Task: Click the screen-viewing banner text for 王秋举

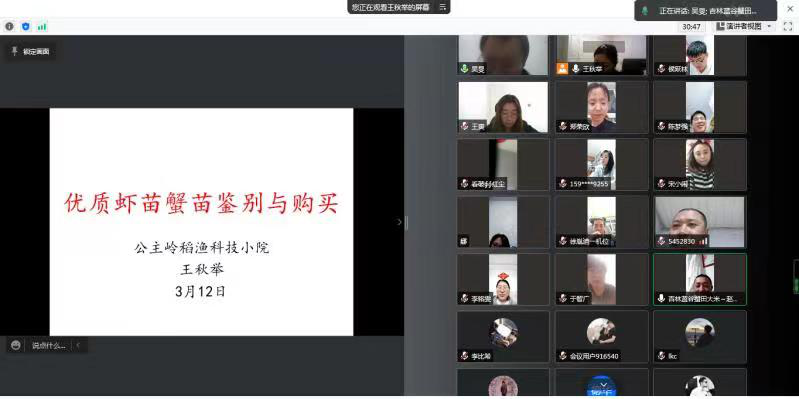Action: pyautogui.click(x=391, y=7)
